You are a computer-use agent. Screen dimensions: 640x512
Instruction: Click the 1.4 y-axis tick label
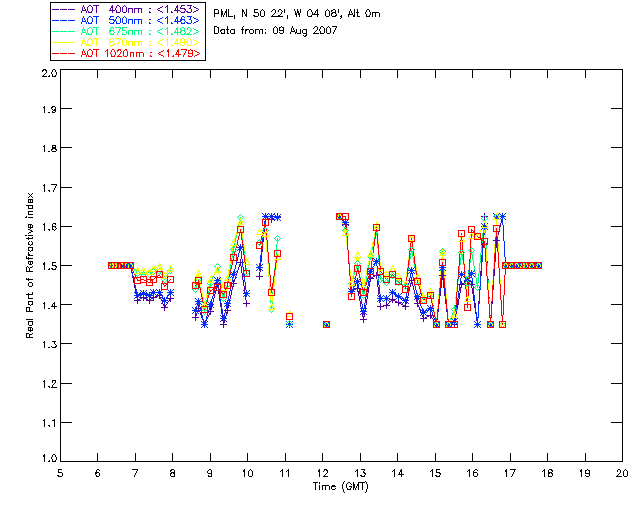coord(49,305)
